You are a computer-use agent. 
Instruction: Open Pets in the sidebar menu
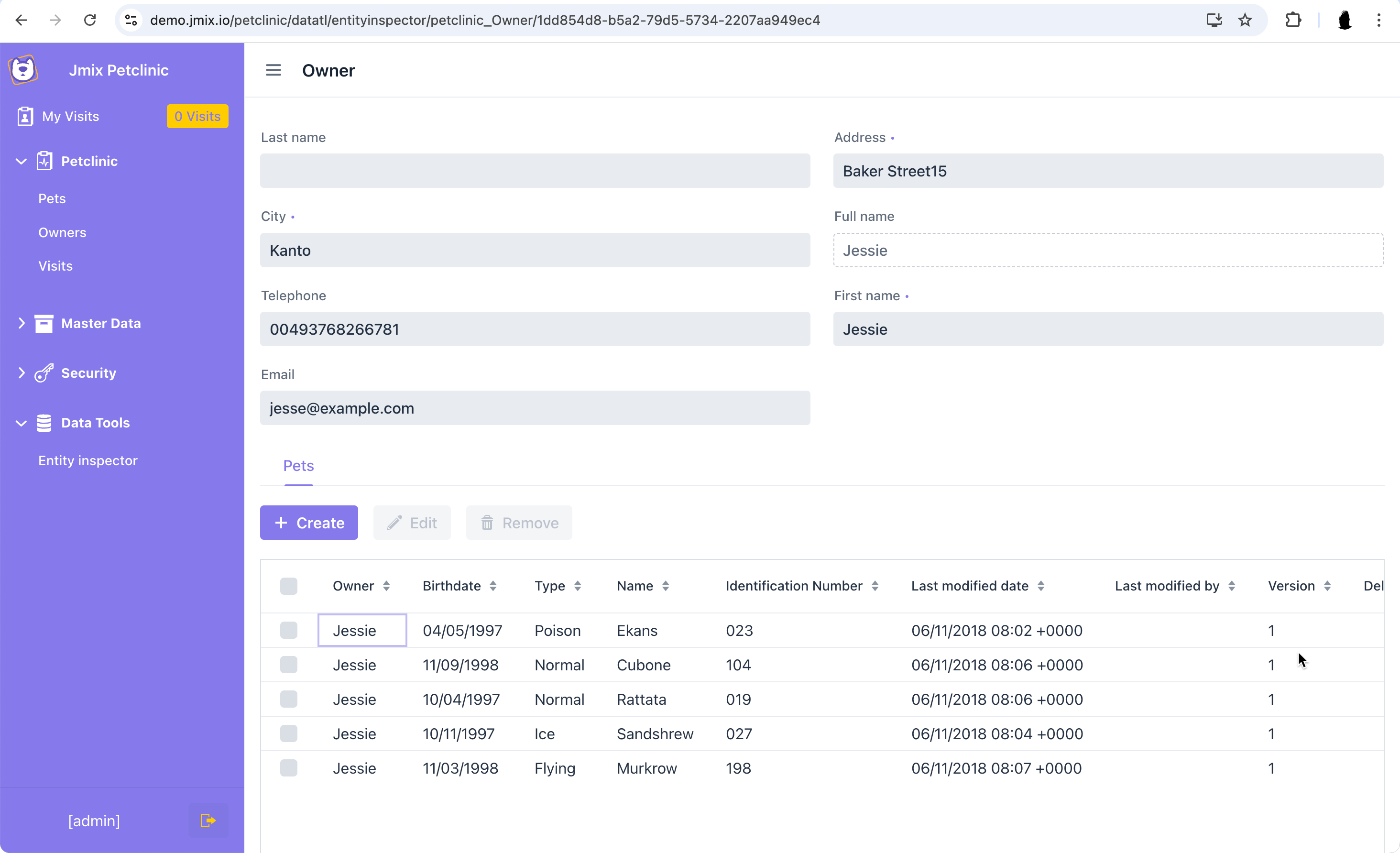pos(52,198)
